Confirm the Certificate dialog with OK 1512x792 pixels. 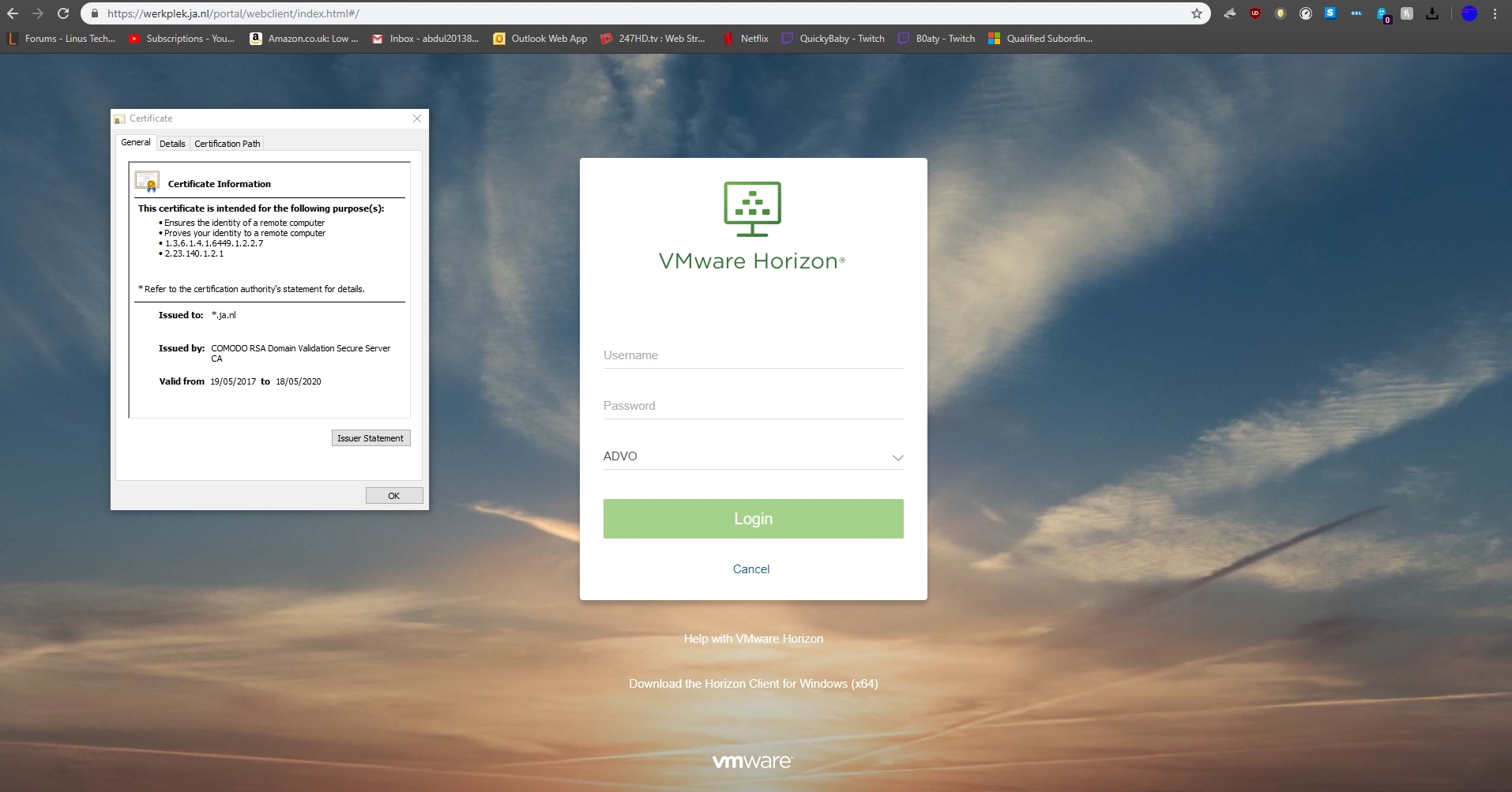pos(394,496)
